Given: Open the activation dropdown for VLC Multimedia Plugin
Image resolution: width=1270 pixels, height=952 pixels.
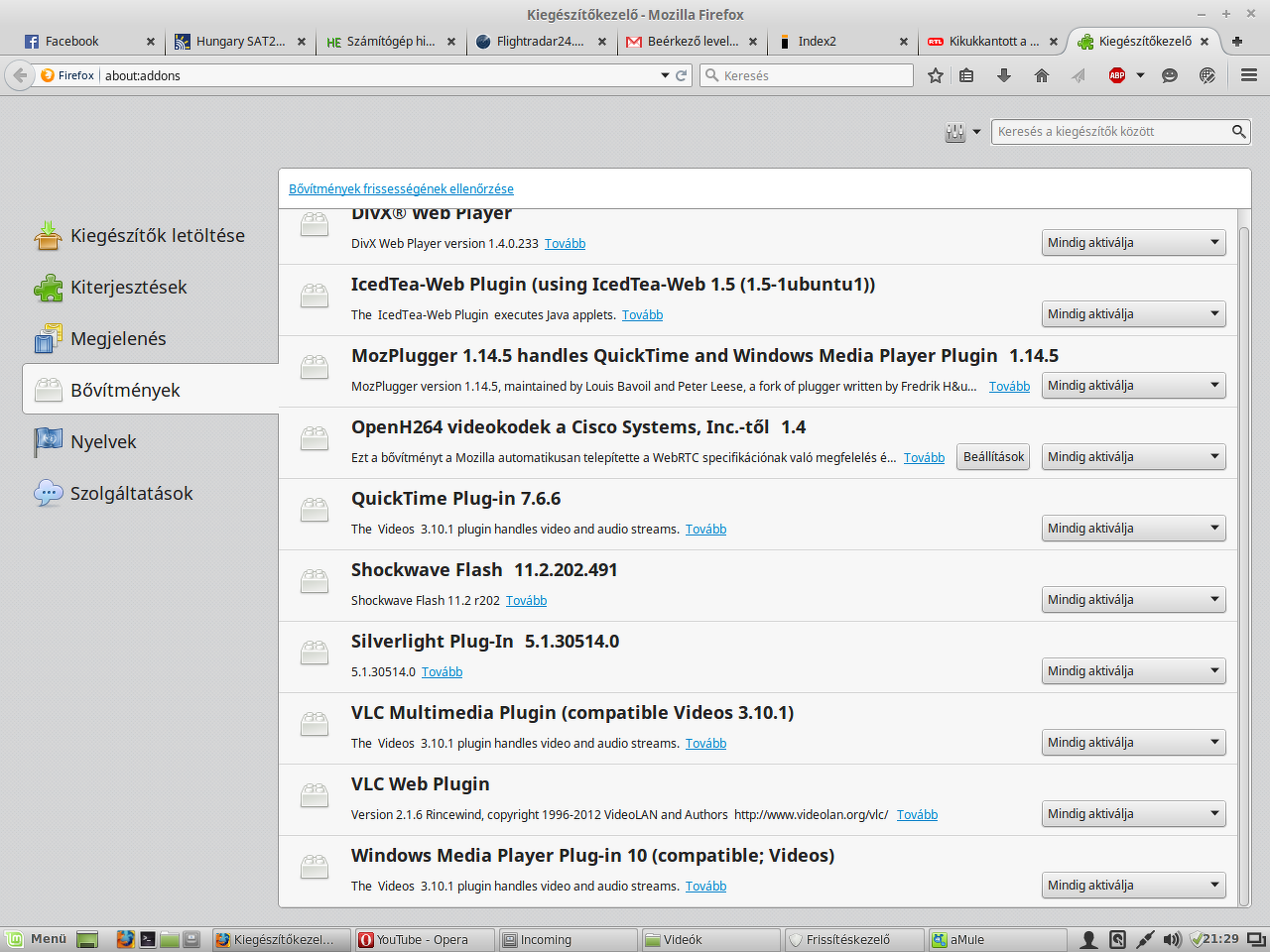Looking at the screenshot, I should tap(1133, 743).
